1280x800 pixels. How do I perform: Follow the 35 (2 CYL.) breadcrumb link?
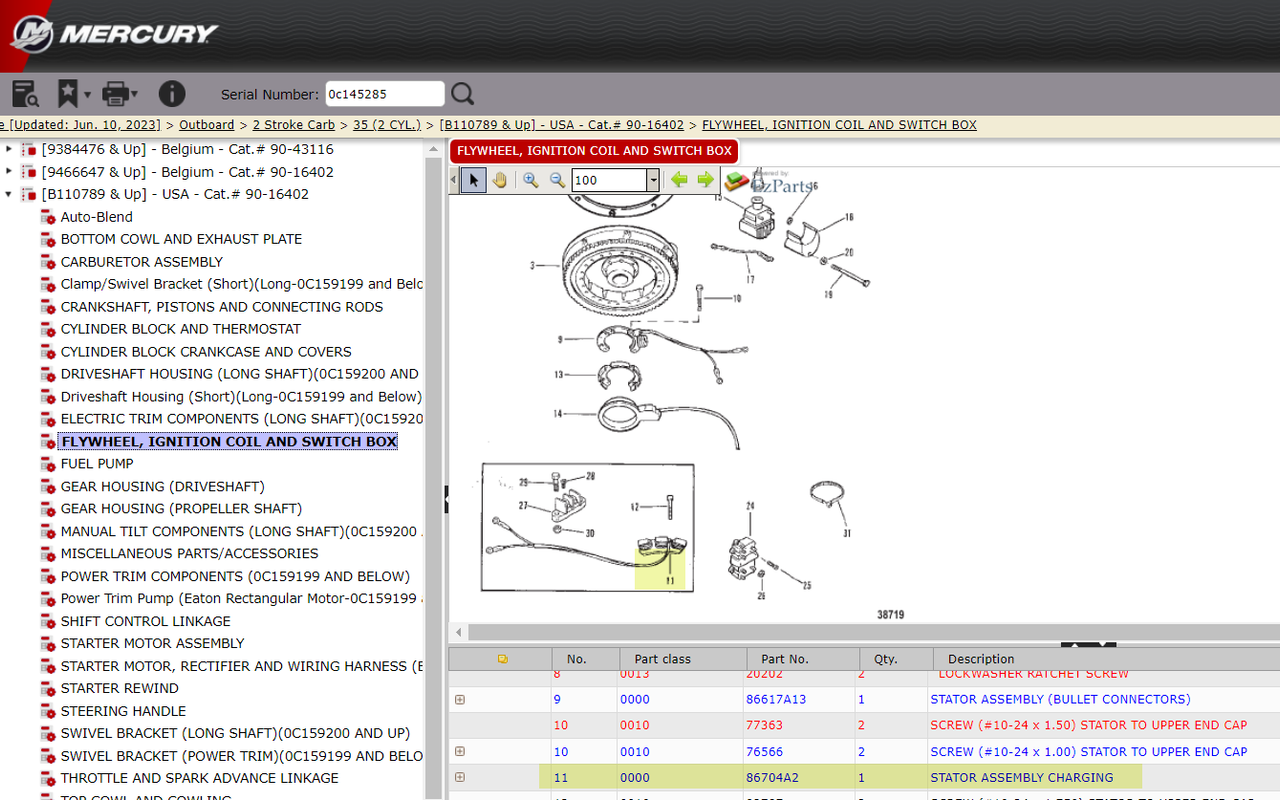[x=387, y=125]
